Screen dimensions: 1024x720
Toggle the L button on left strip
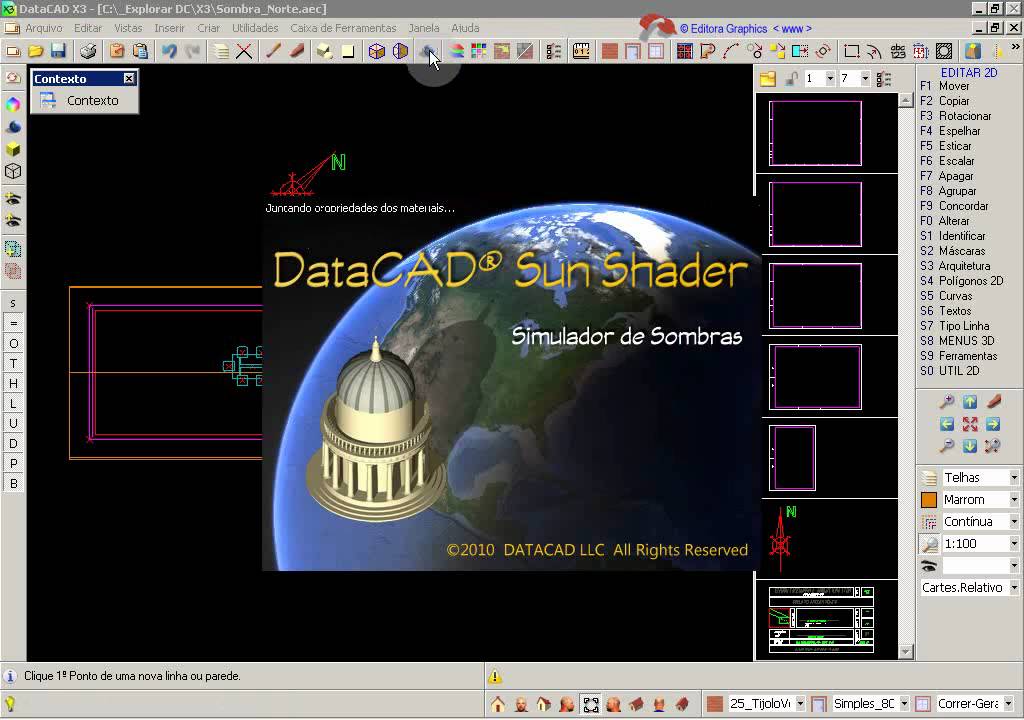(13, 403)
